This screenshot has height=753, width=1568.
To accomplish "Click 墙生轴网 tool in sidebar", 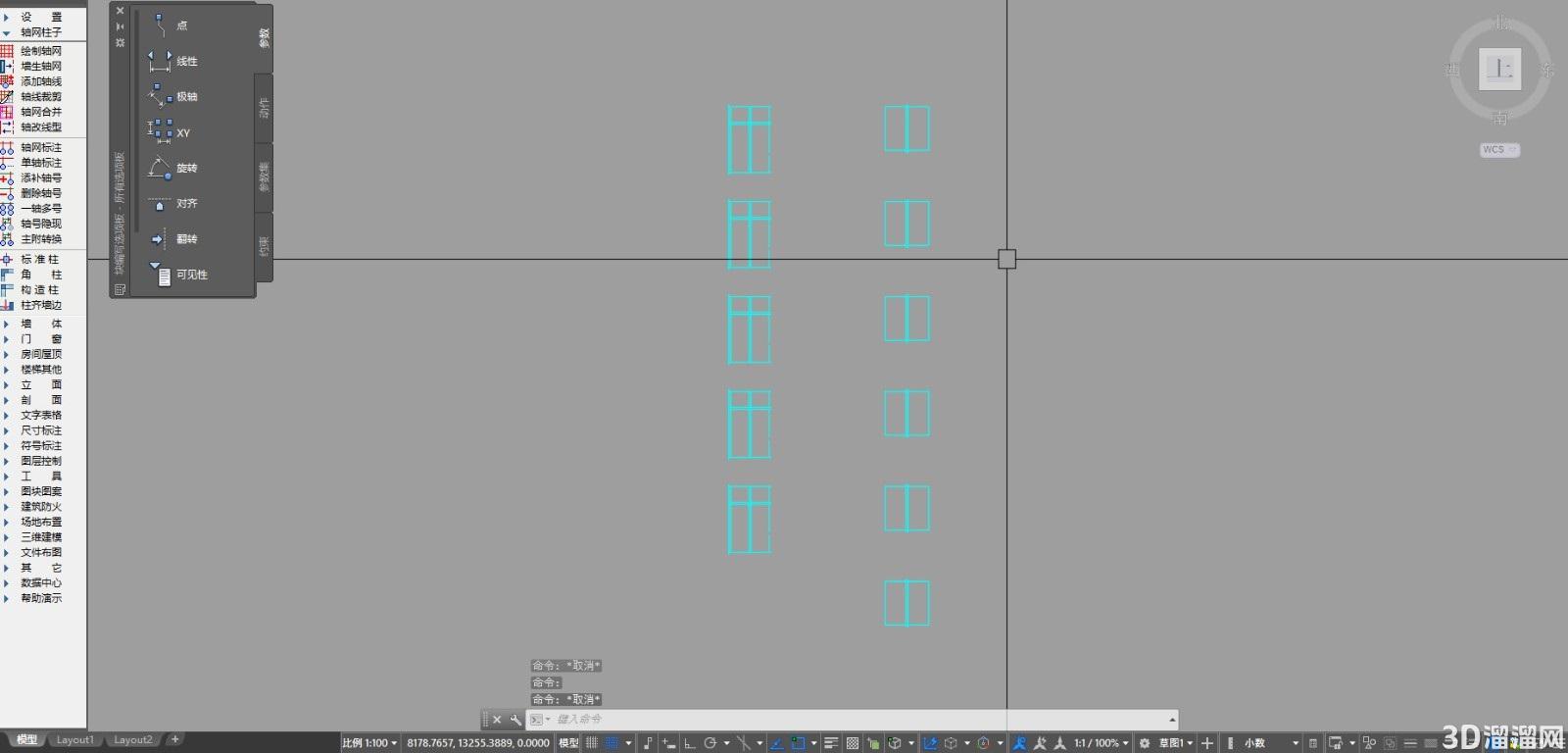I will point(31,66).
